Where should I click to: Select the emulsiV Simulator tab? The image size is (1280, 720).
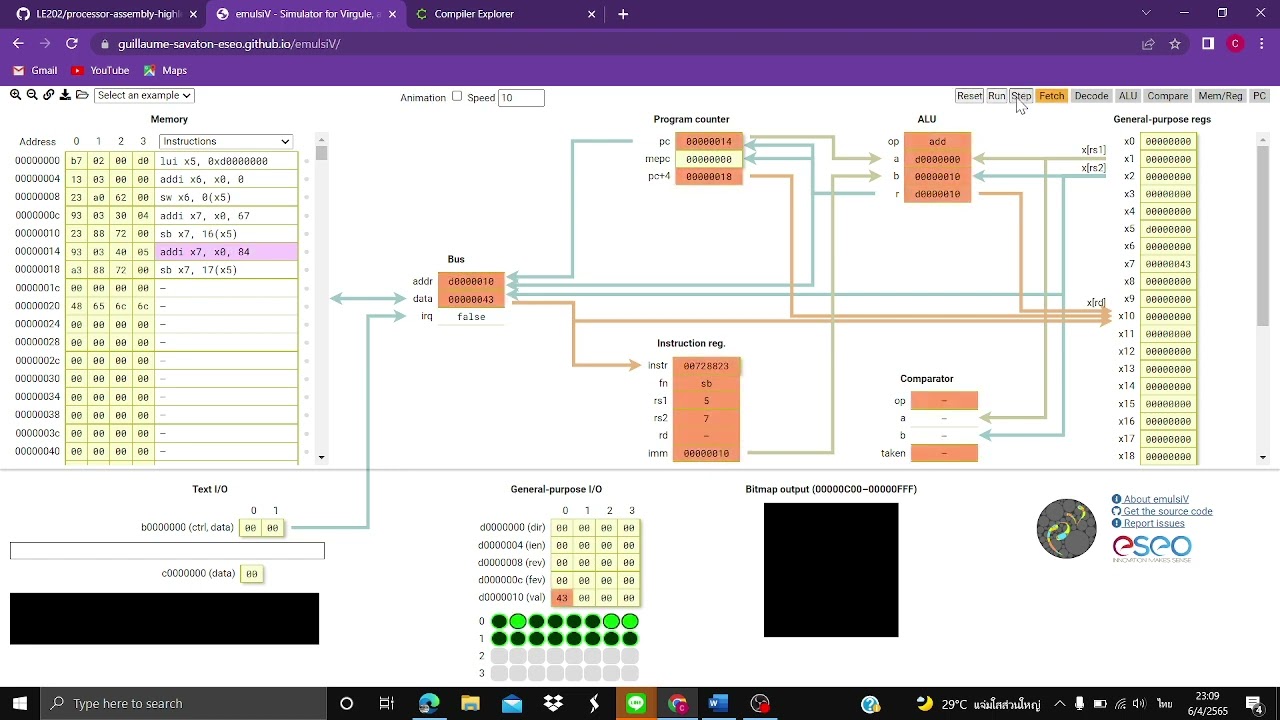pyautogui.click(x=305, y=14)
